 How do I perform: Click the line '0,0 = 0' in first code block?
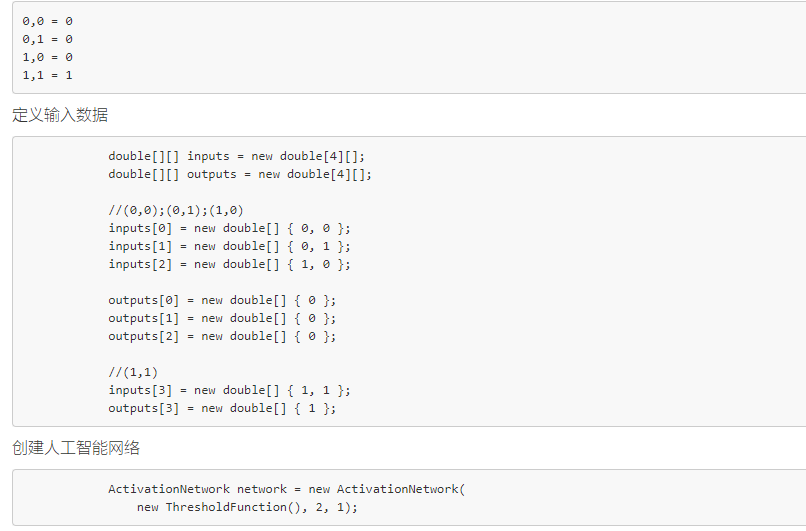pos(47,22)
